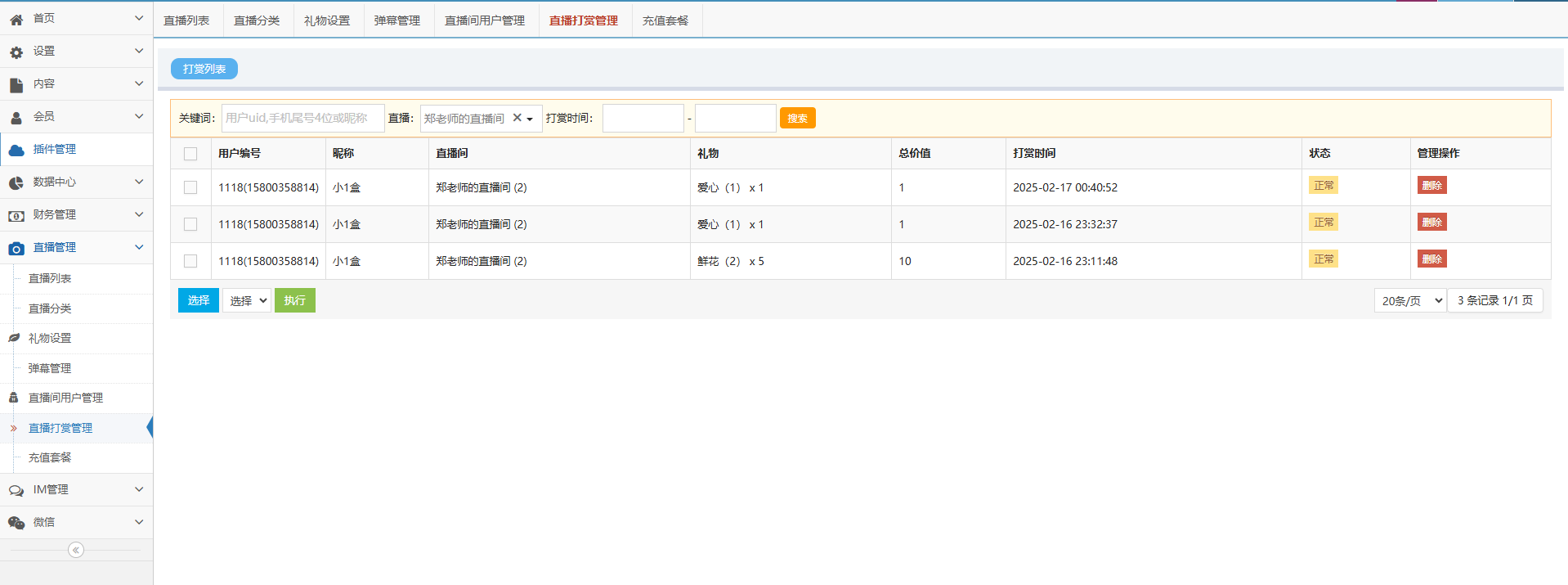Collapse sidebar with the double-arrow icon

click(x=76, y=550)
